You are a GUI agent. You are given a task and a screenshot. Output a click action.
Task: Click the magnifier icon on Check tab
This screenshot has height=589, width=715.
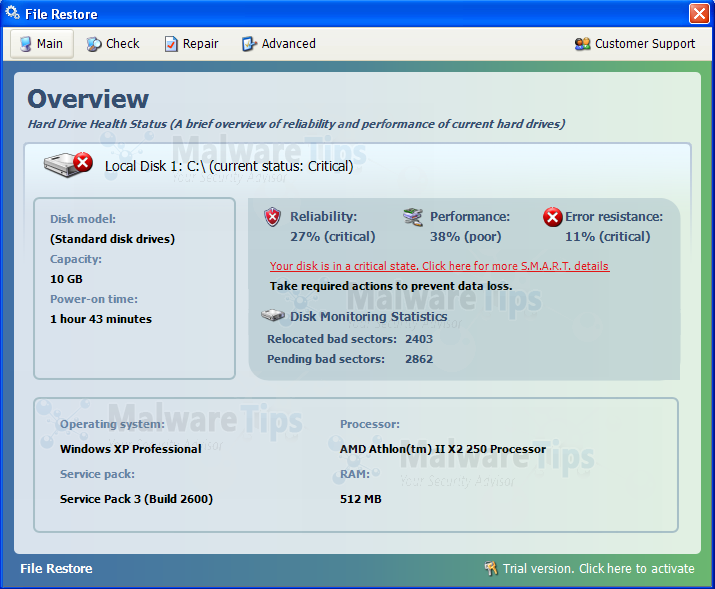coord(94,44)
